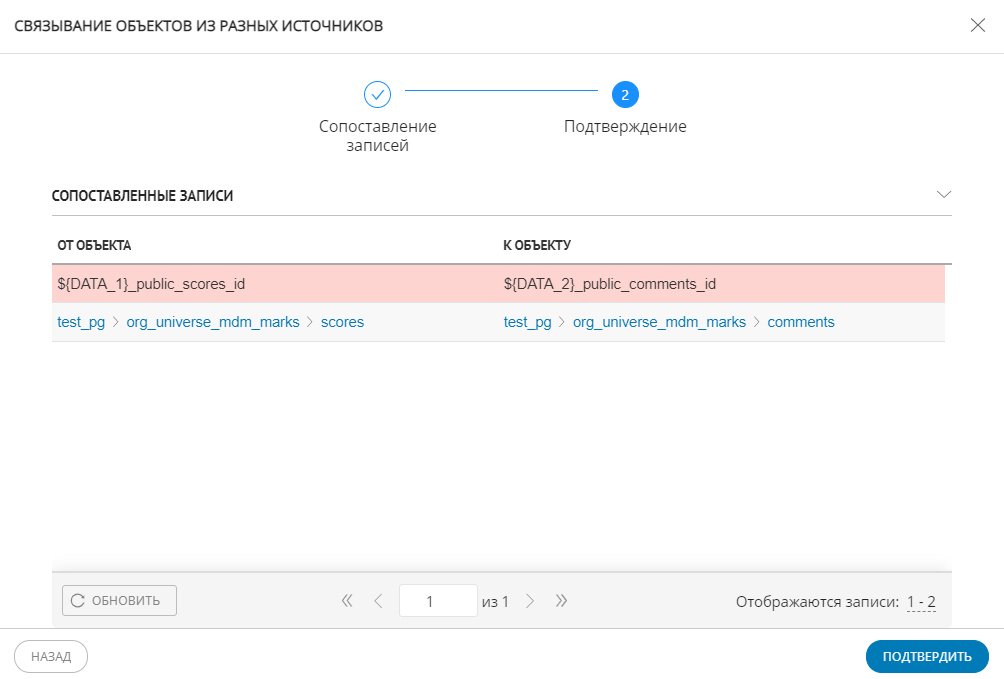Open test_pg link in the От объекта column
The width and height of the screenshot is (1004, 679).
pos(81,322)
